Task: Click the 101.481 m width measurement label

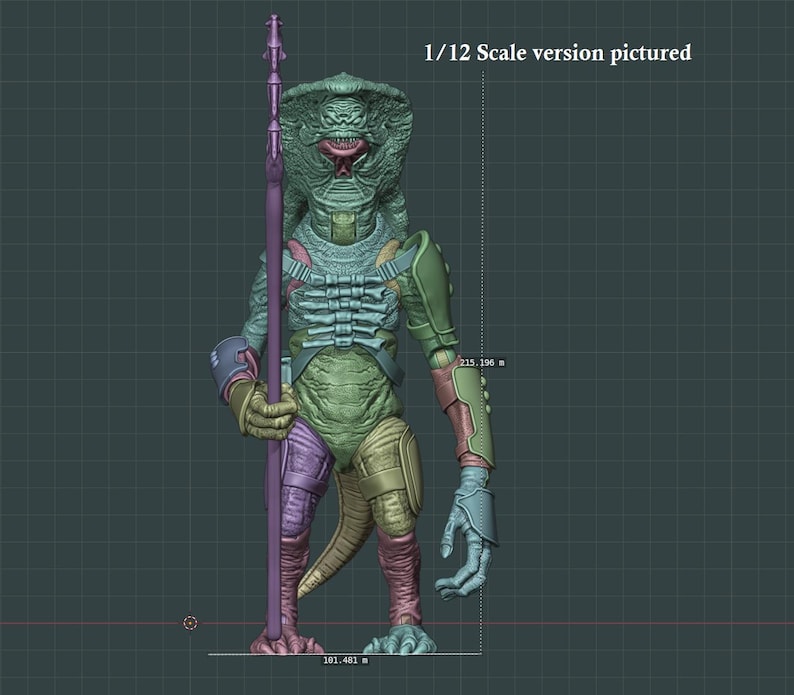Action: tap(345, 661)
